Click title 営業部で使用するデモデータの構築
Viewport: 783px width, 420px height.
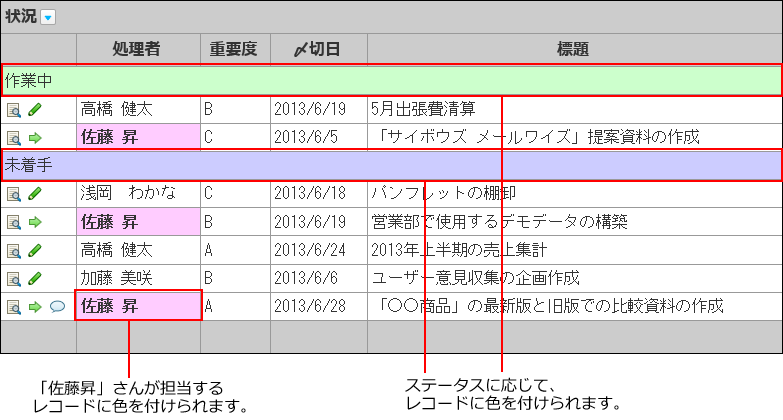pos(499,221)
